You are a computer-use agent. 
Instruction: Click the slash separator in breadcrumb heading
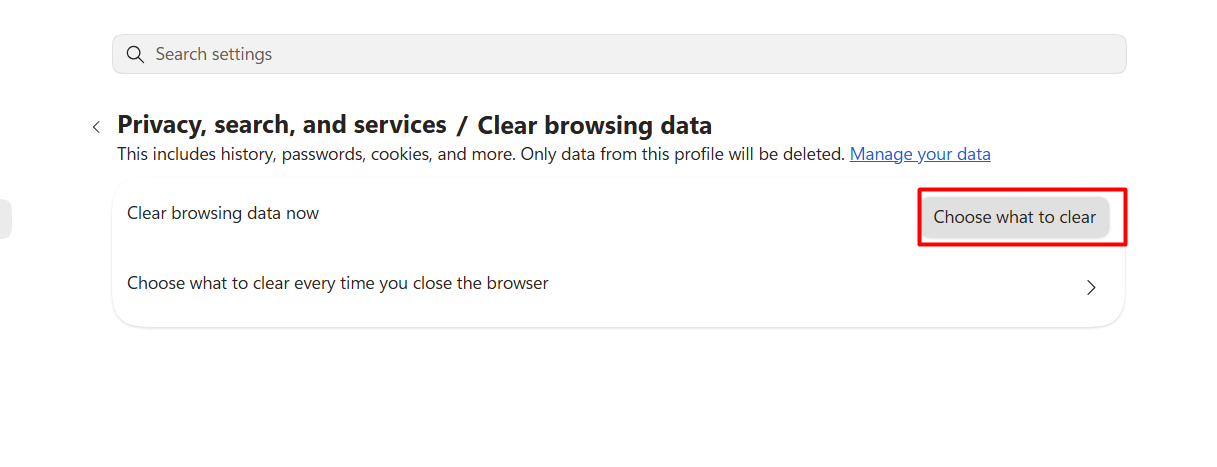point(462,126)
